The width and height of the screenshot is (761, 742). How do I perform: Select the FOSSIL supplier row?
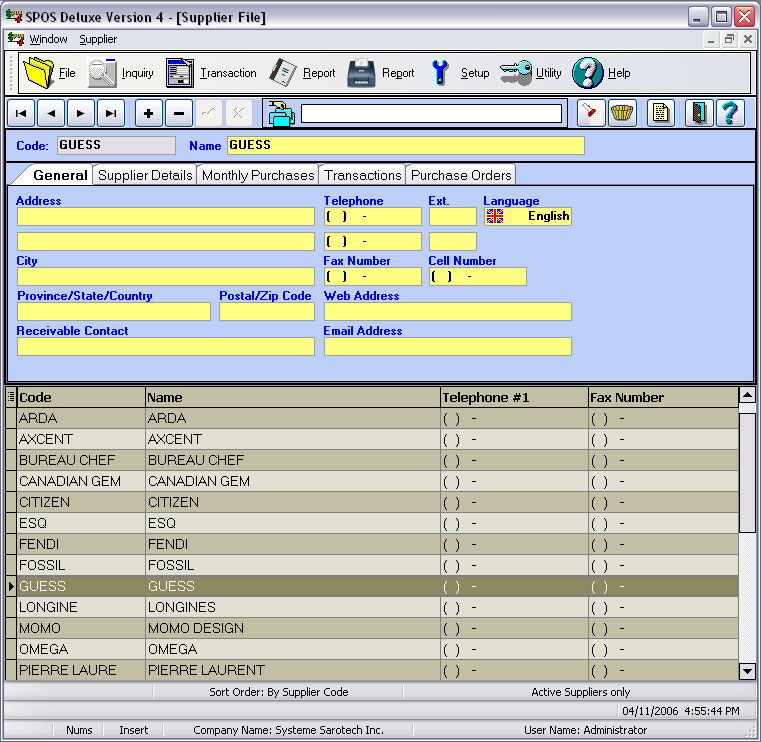pos(372,565)
